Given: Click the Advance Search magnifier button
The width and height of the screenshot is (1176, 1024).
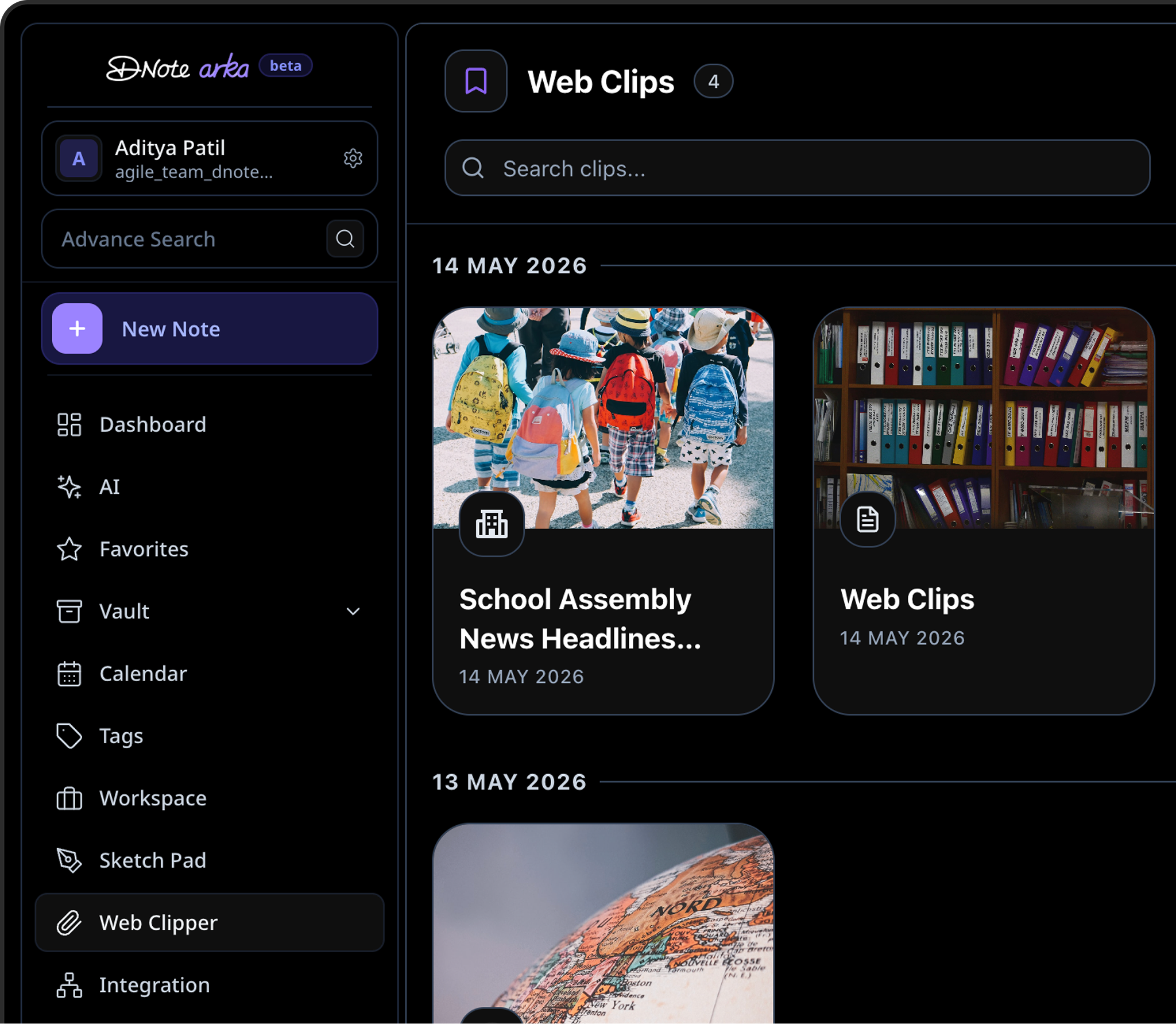Looking at the screenshot, I should [x=345, y=238].
